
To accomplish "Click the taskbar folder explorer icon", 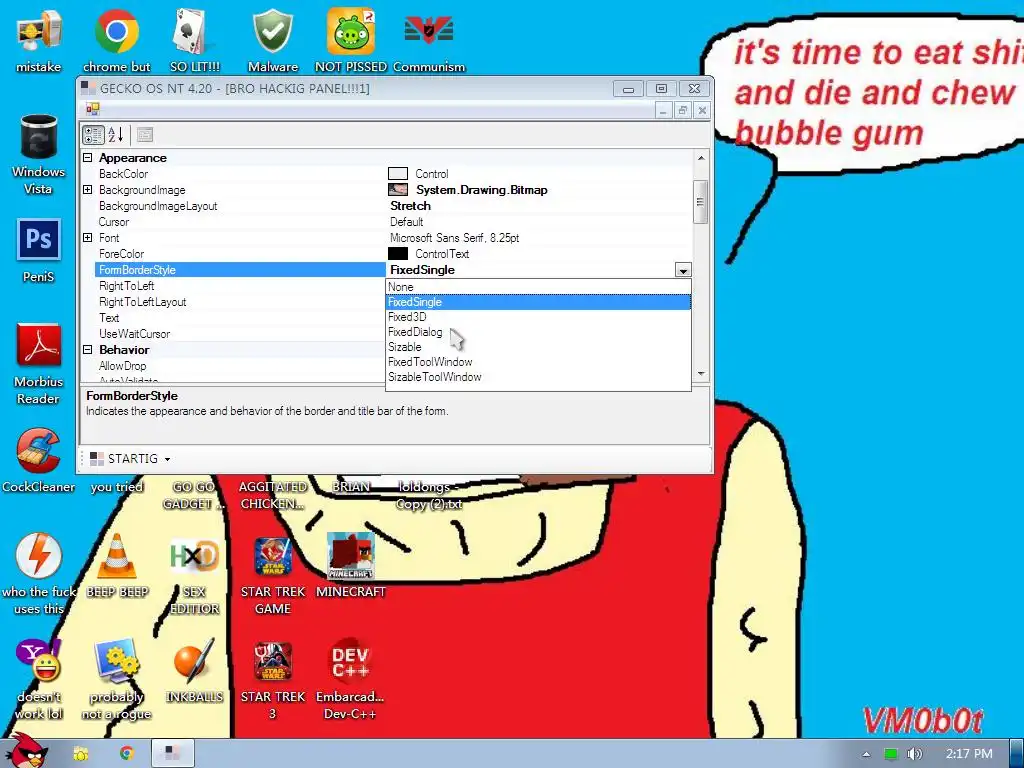I will tap(81, 754).
